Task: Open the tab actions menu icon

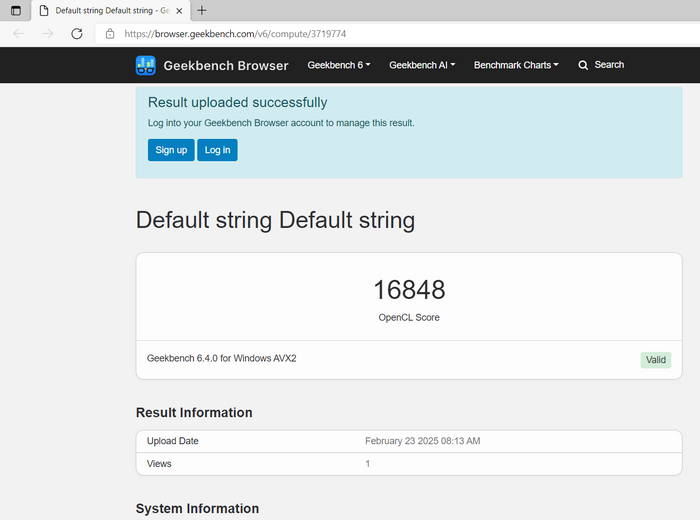Action: (x=15, y=10)
